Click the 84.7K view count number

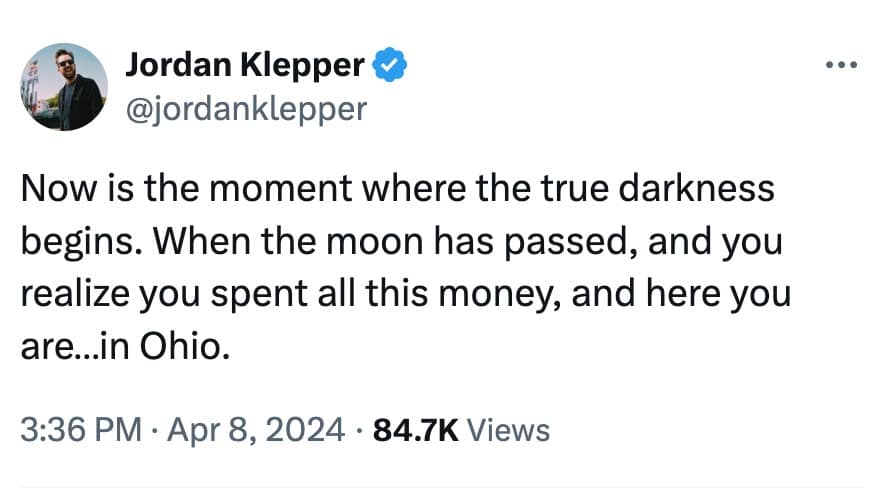[x=415, y=430]
